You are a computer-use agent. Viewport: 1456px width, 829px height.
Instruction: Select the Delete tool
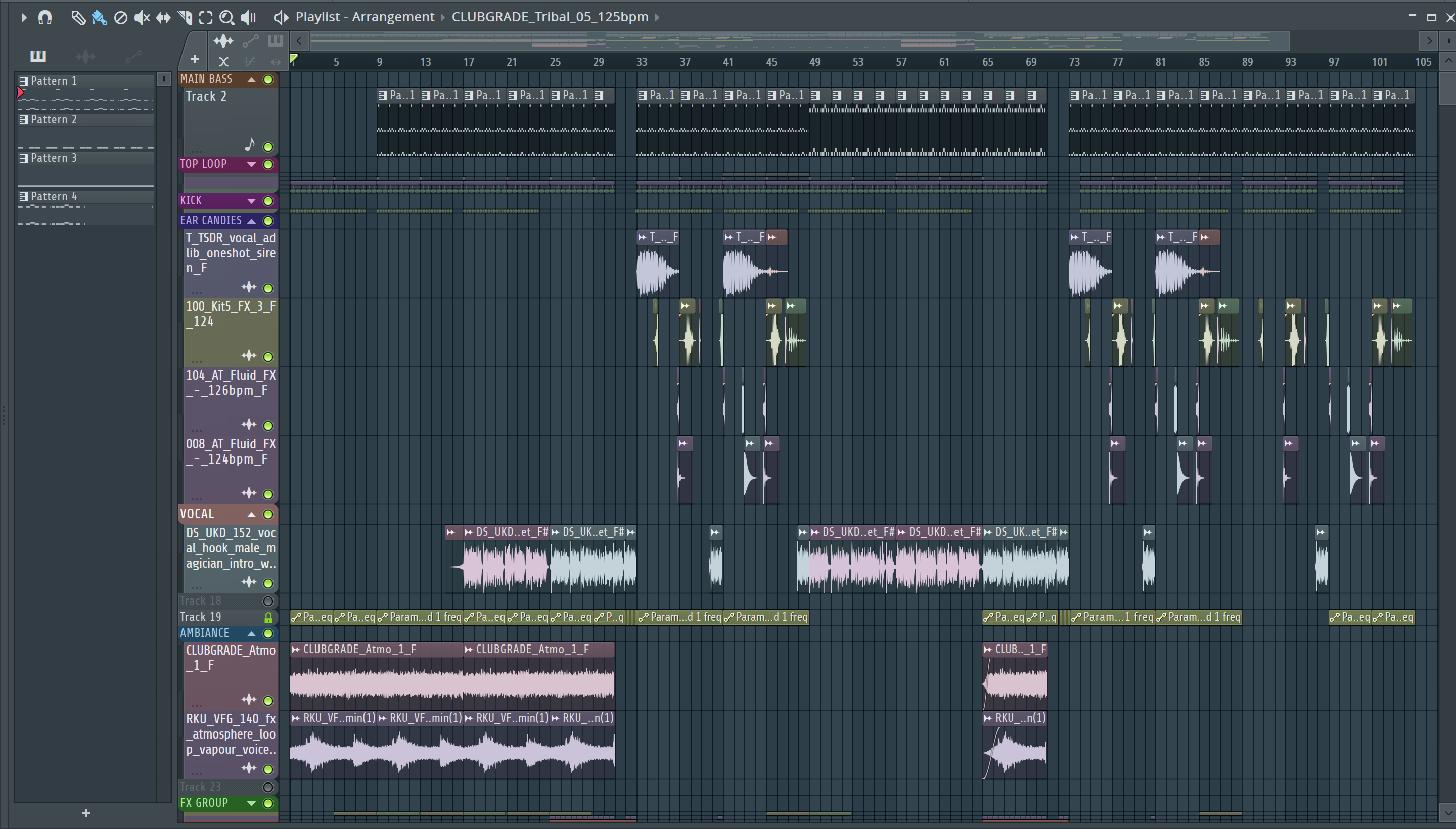click(x=120, y=18)
